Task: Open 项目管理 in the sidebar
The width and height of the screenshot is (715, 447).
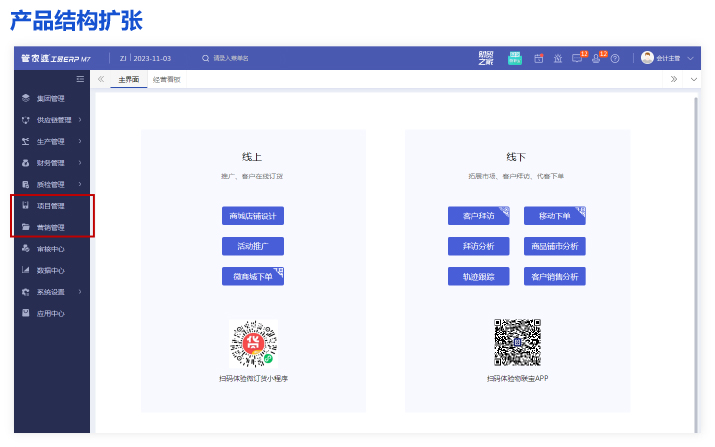Action: (50, 206)
